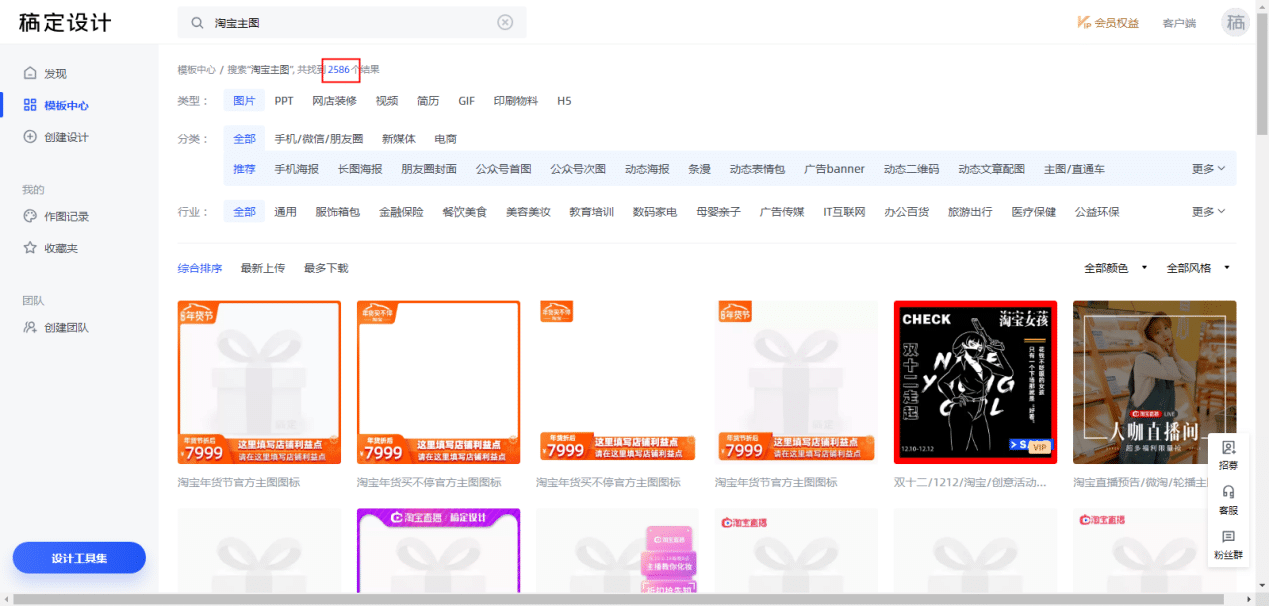
Task: Select the 简历 type tab
Action: pyautogui.click(x=428, y=101)
